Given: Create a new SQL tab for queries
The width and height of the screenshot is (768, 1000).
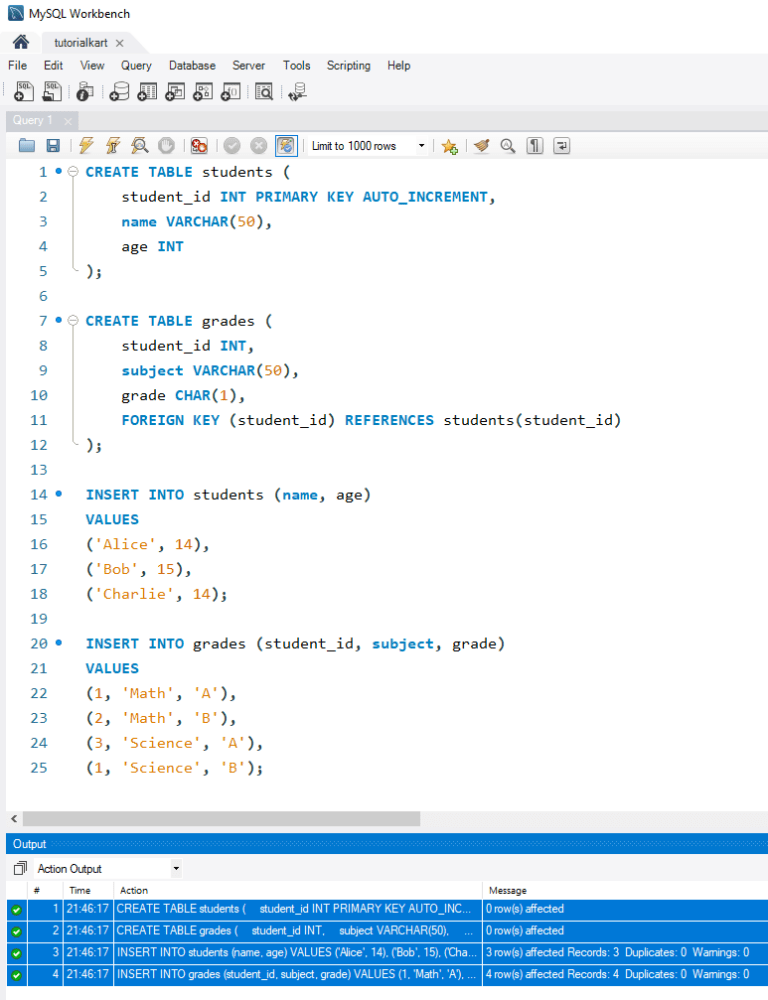Looking at the screenshot, I should coord(24,92).
